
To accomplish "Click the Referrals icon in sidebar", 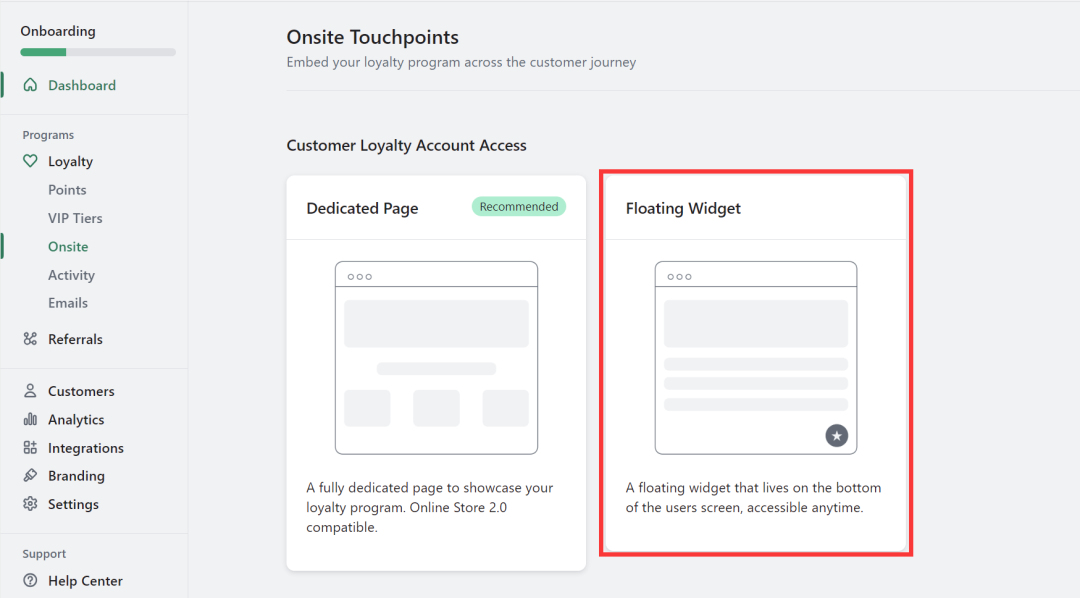I will pos(30,340).
